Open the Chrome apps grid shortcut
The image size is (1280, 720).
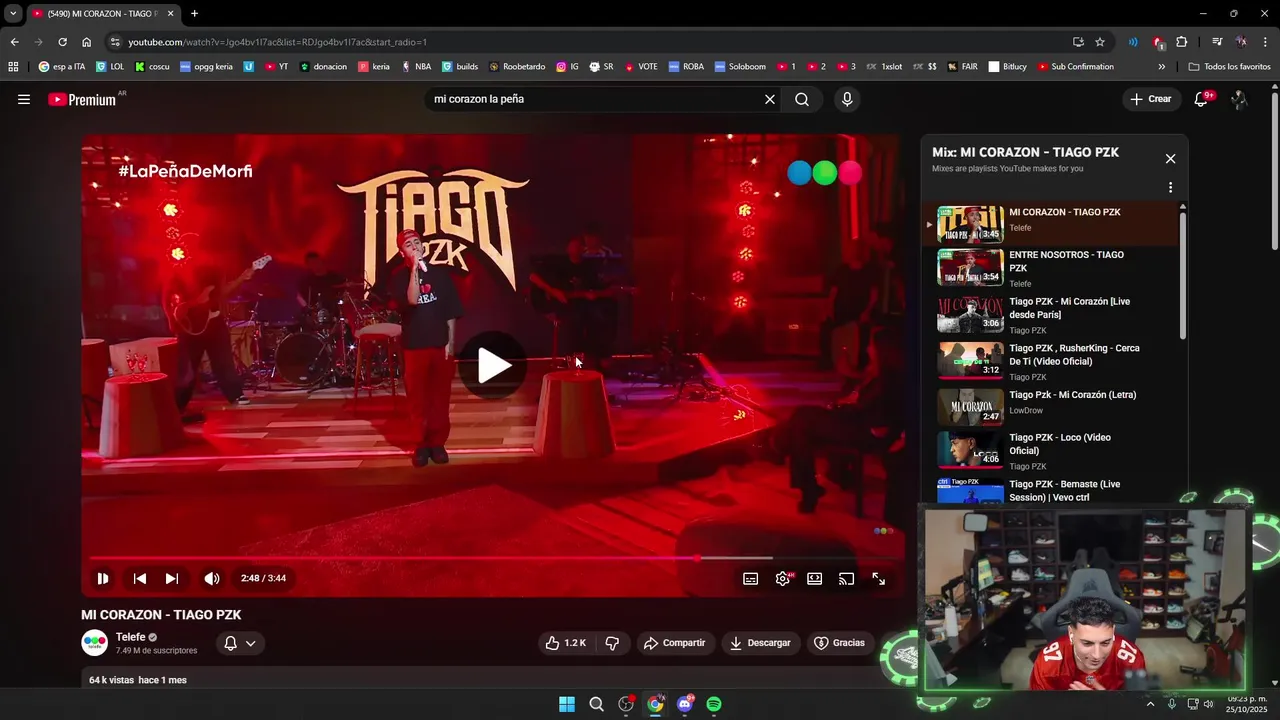13,67
